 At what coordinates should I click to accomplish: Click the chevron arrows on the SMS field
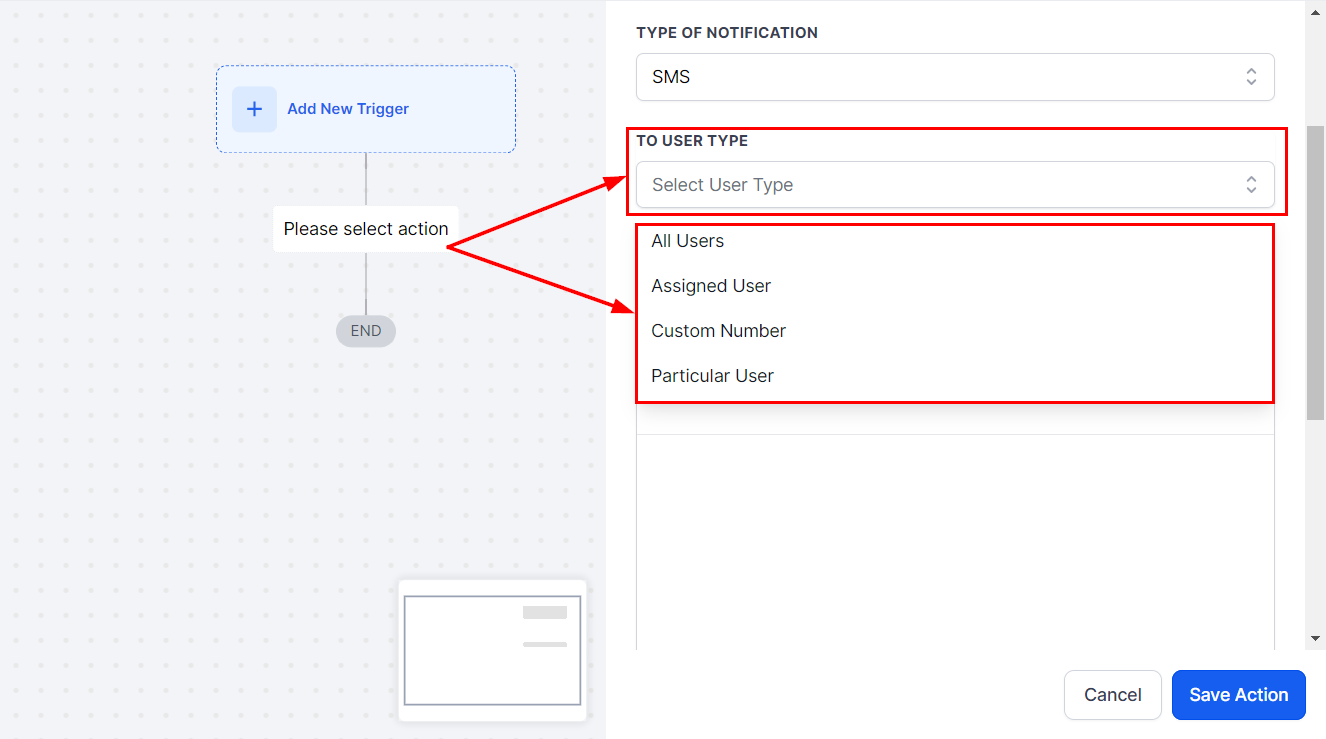tap(1251, 77)
